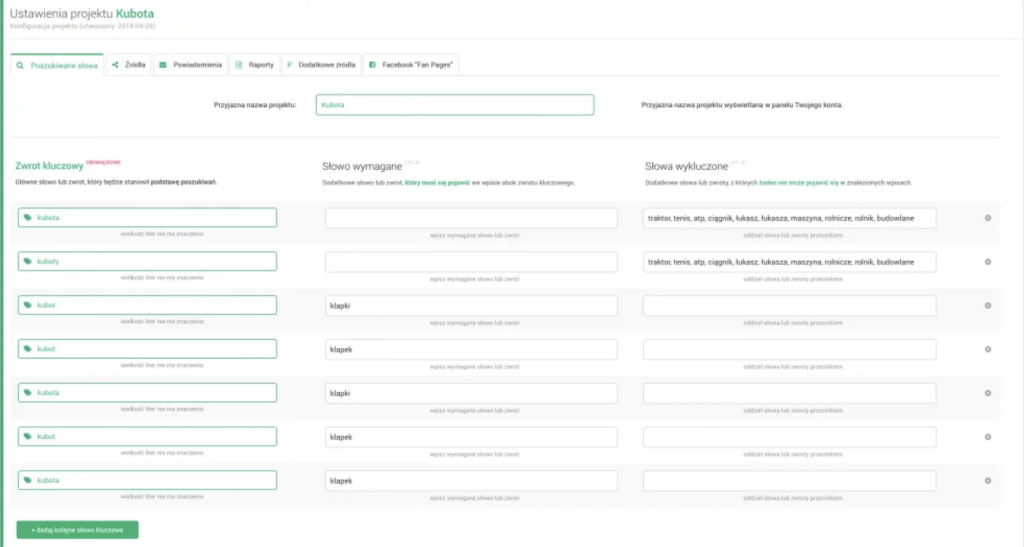Delete the kubot row requiring klapki
This screenshot has width=1024, height=547.
tap(987, 305)
